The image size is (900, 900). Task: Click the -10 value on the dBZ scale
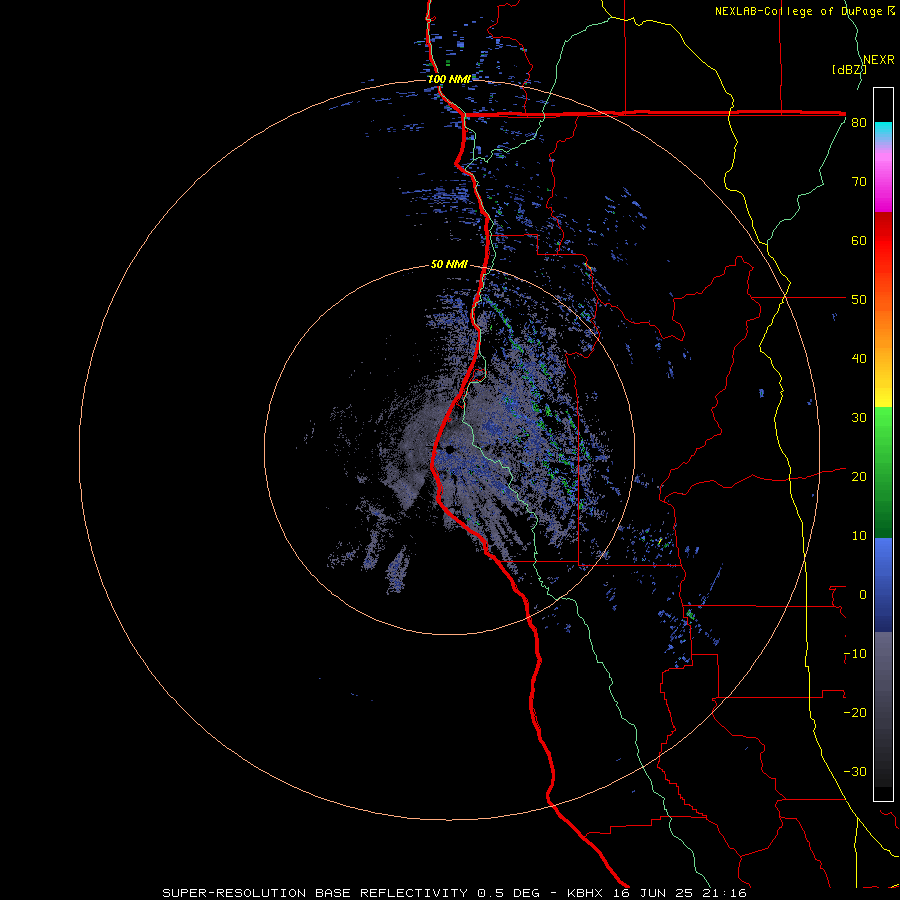[x=855, y=654]
